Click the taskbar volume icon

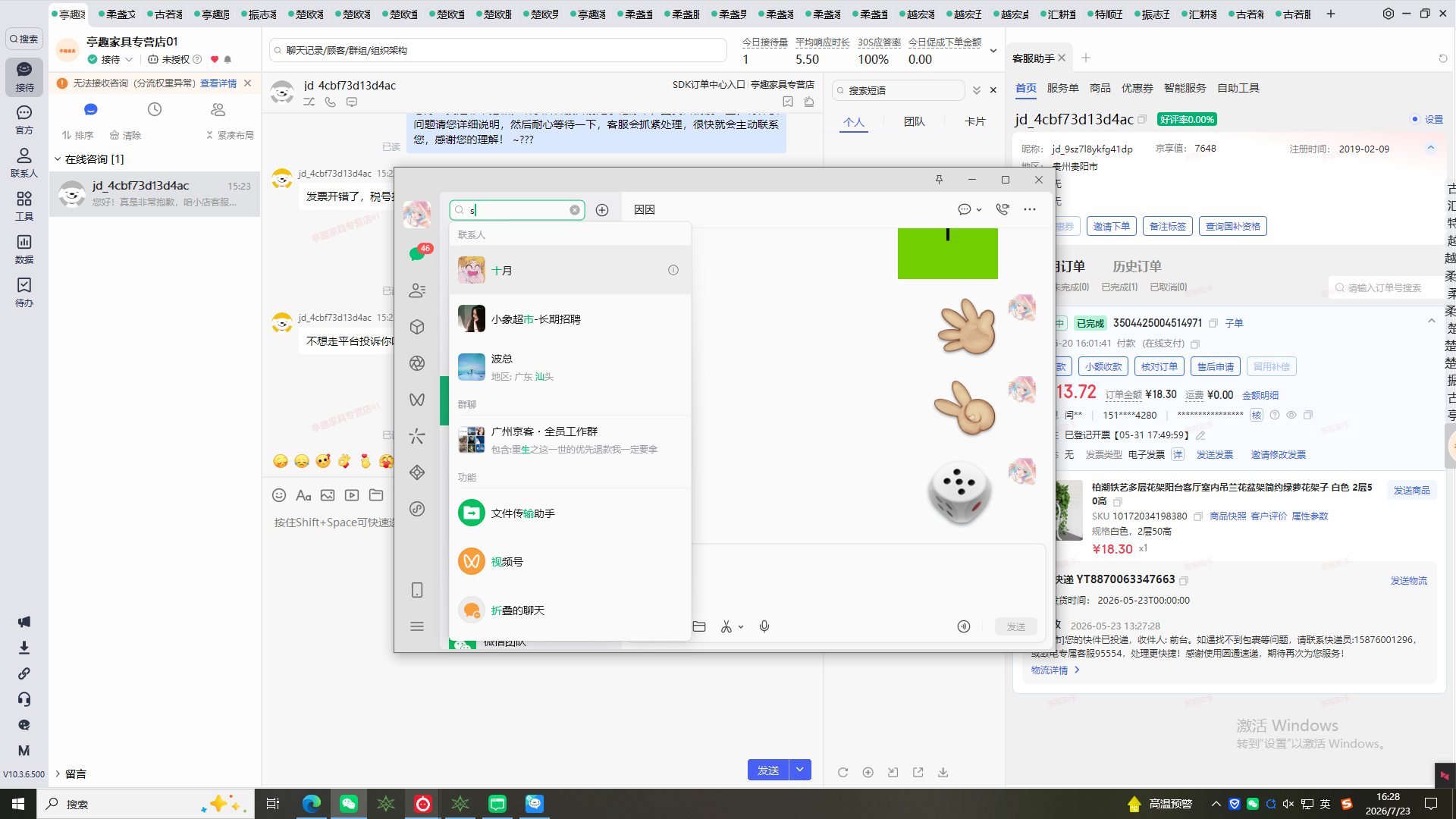[x=1288, y=804]
